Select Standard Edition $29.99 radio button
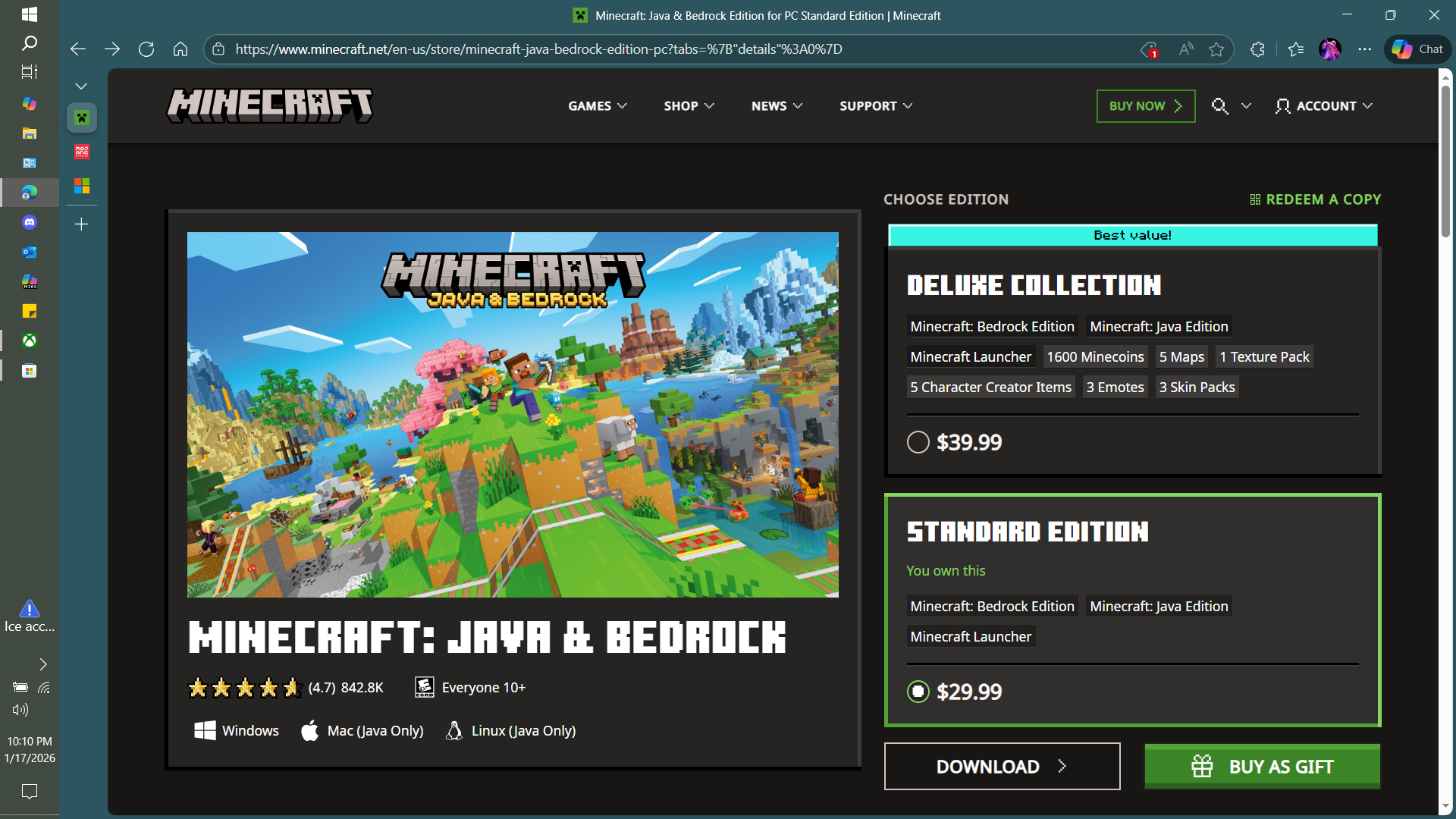The width and height of the screenshot is (1456, 819). click(x=918, y=692)
